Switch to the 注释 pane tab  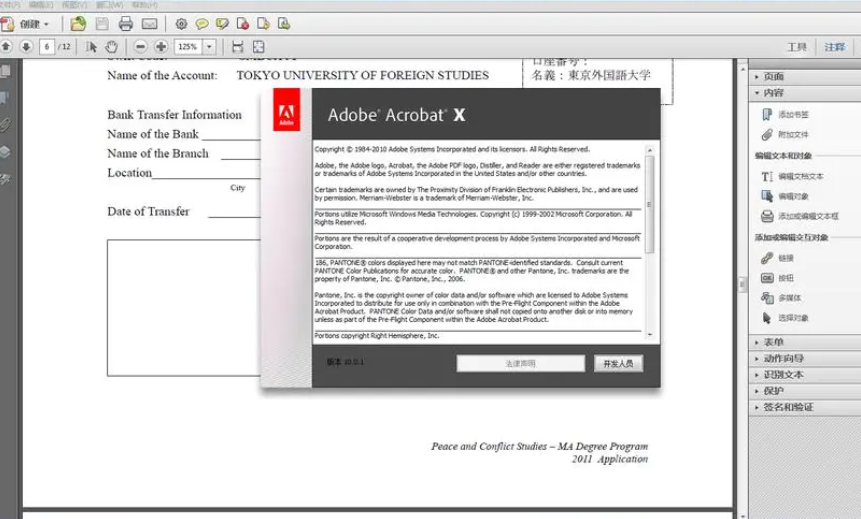(835, 47)
